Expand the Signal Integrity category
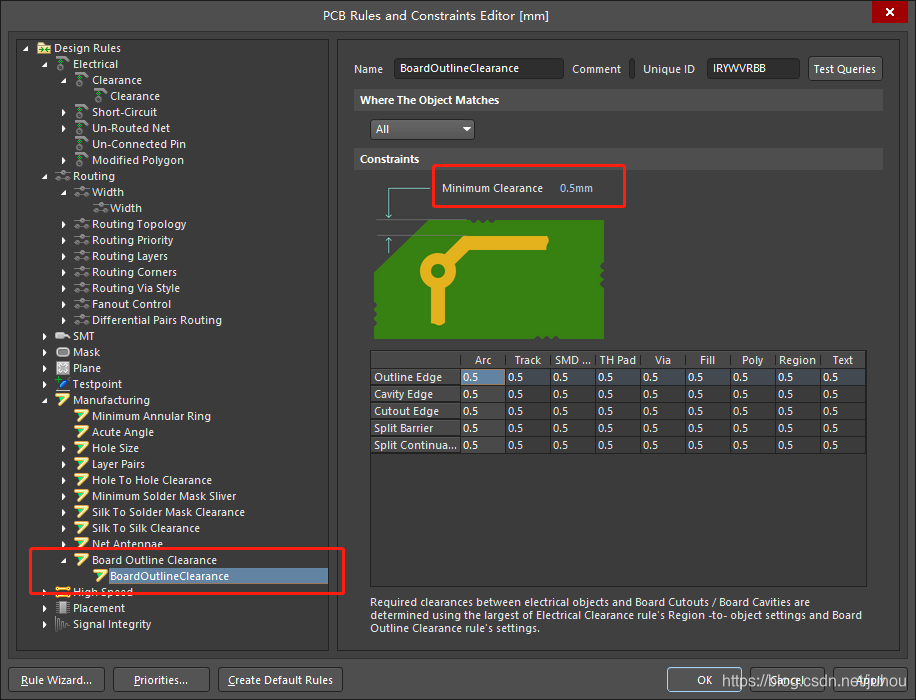The image size is (916, 700). [x=45, y=624]
